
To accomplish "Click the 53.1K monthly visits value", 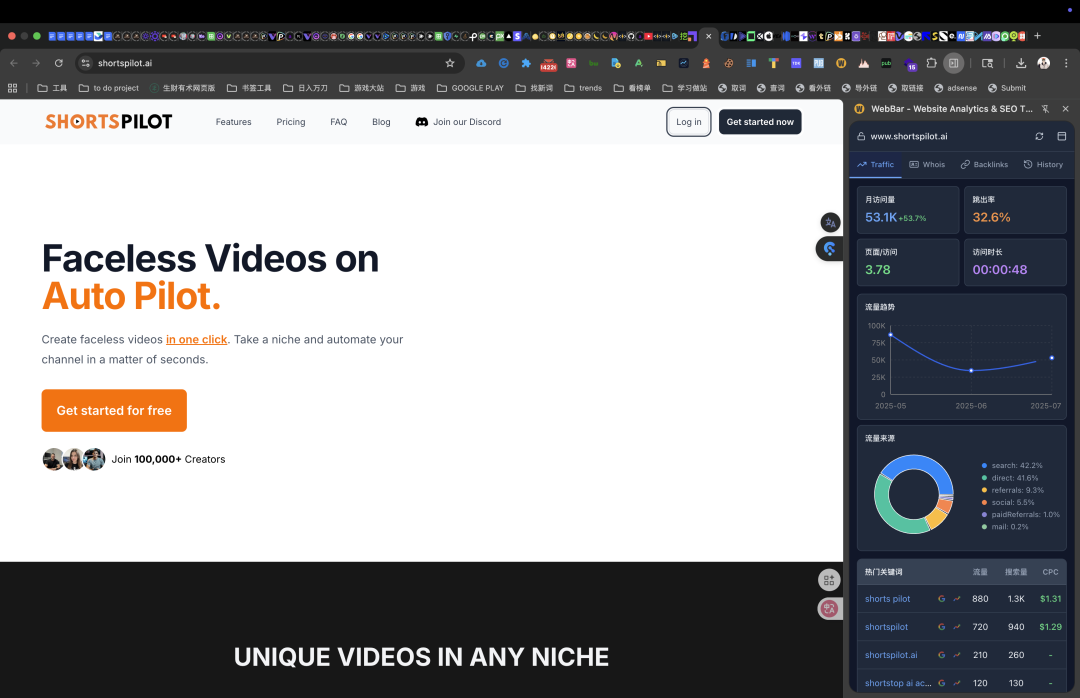I will tap(881, 218).
